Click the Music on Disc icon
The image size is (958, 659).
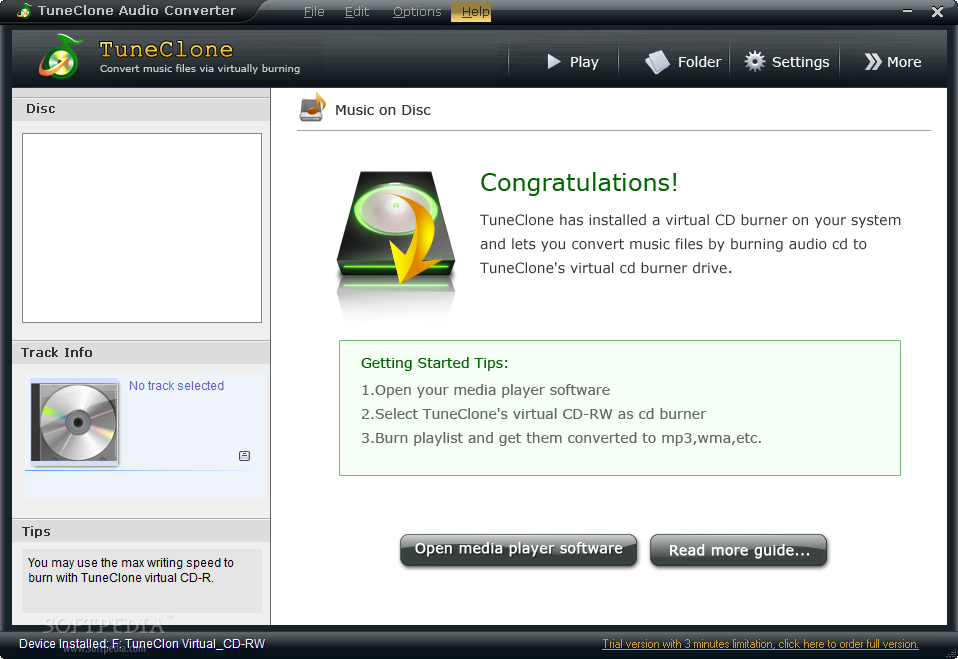313,107
